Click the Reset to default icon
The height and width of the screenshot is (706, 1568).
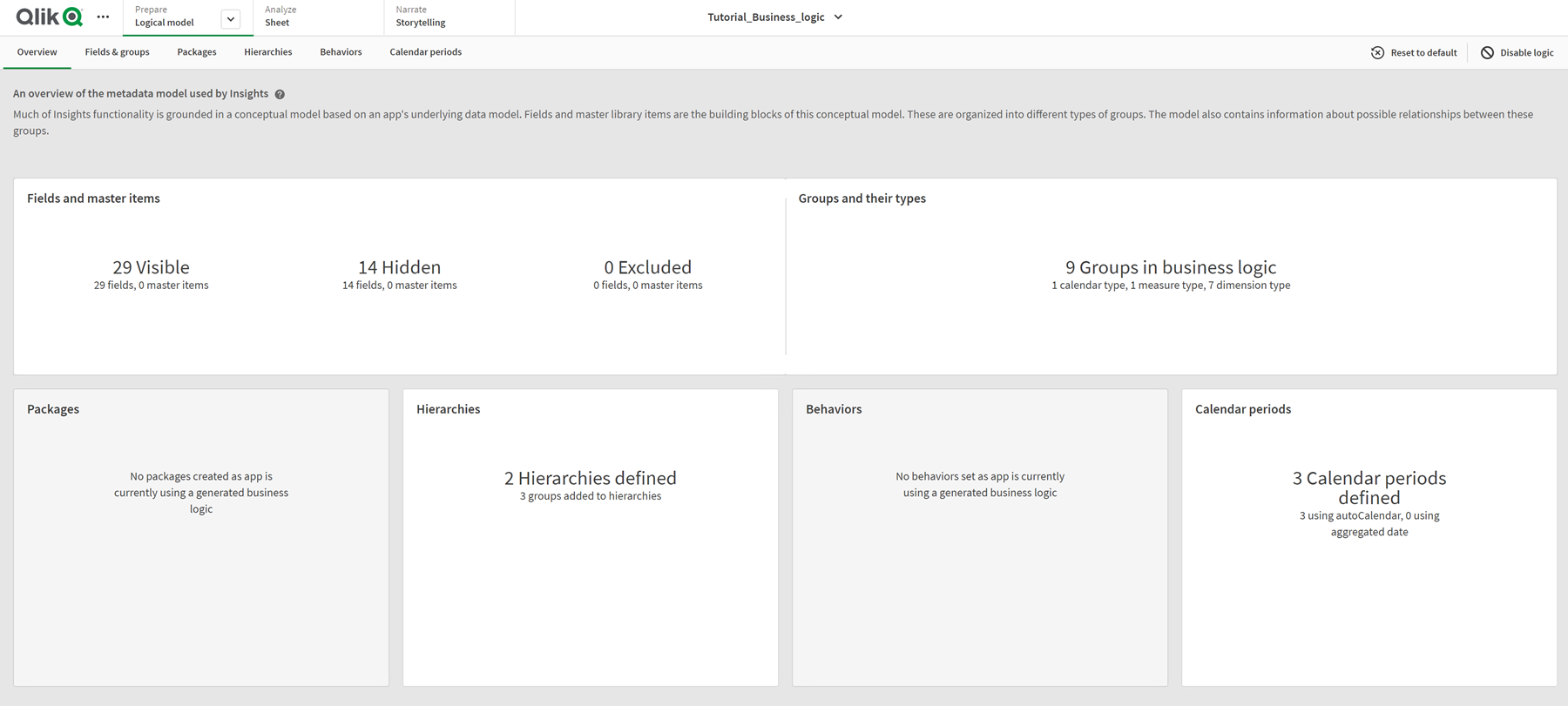[x=1377, y=52]
